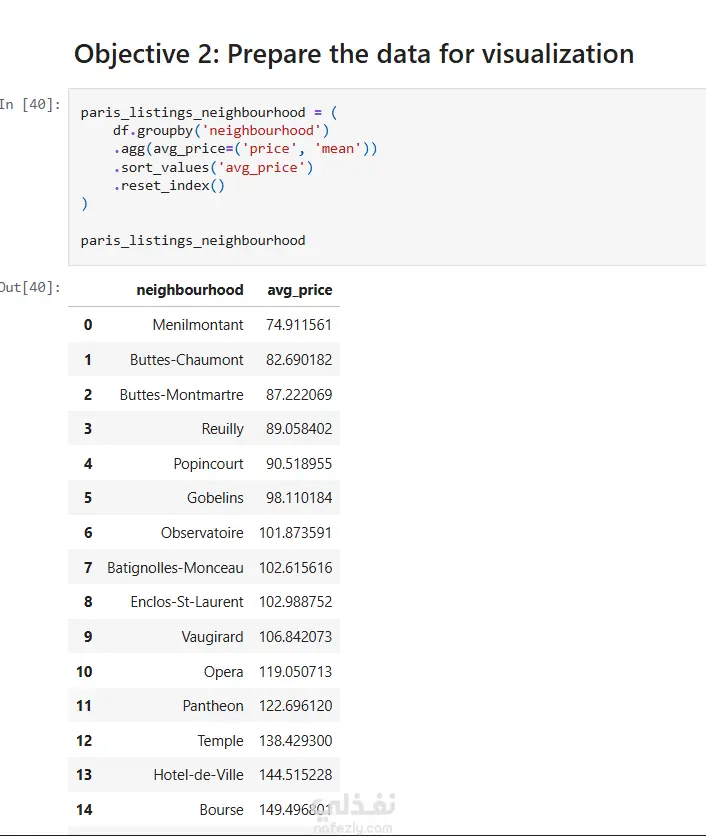Click the Hotel-de-Ville cell
706x836 pixels.
tap(198, 775)
